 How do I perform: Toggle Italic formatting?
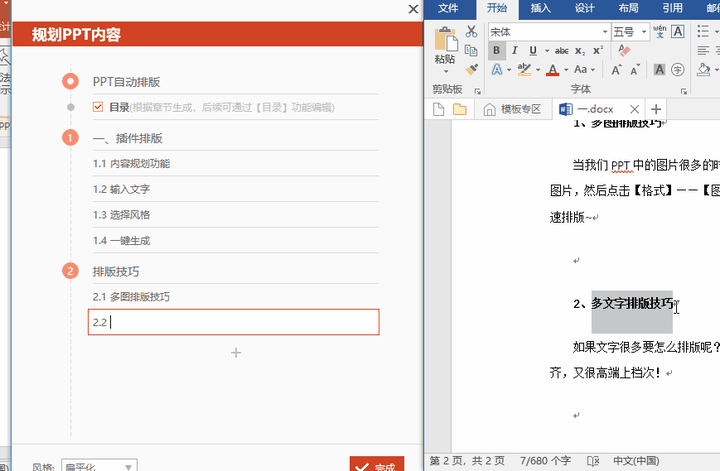coord(515,50)
